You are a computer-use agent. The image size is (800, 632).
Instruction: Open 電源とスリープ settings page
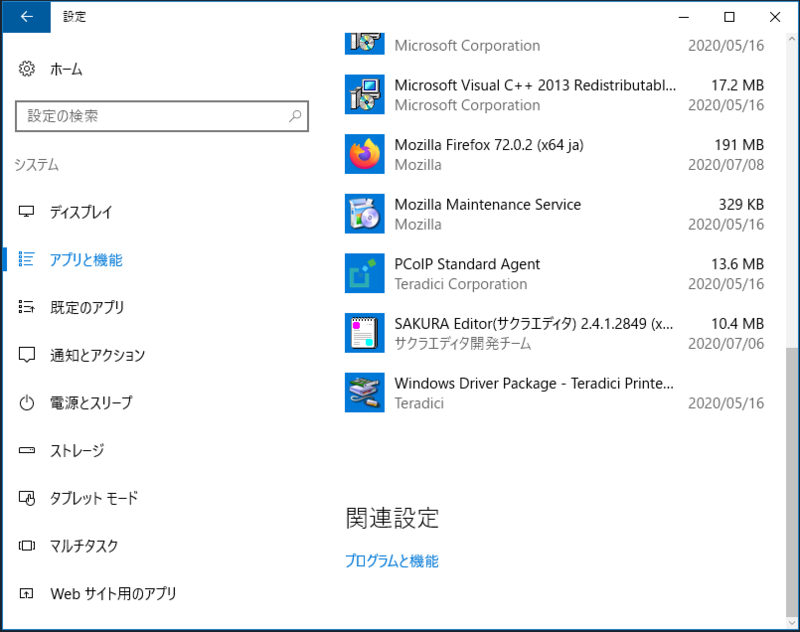91,403
